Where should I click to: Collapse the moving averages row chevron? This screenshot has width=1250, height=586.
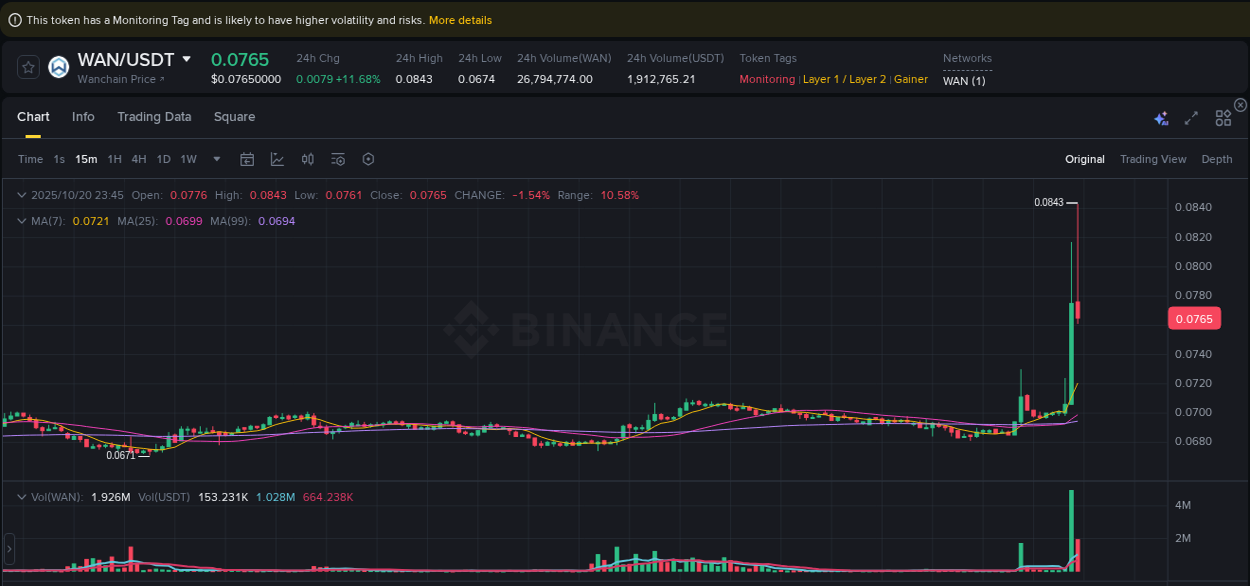(x=21, y=221)
